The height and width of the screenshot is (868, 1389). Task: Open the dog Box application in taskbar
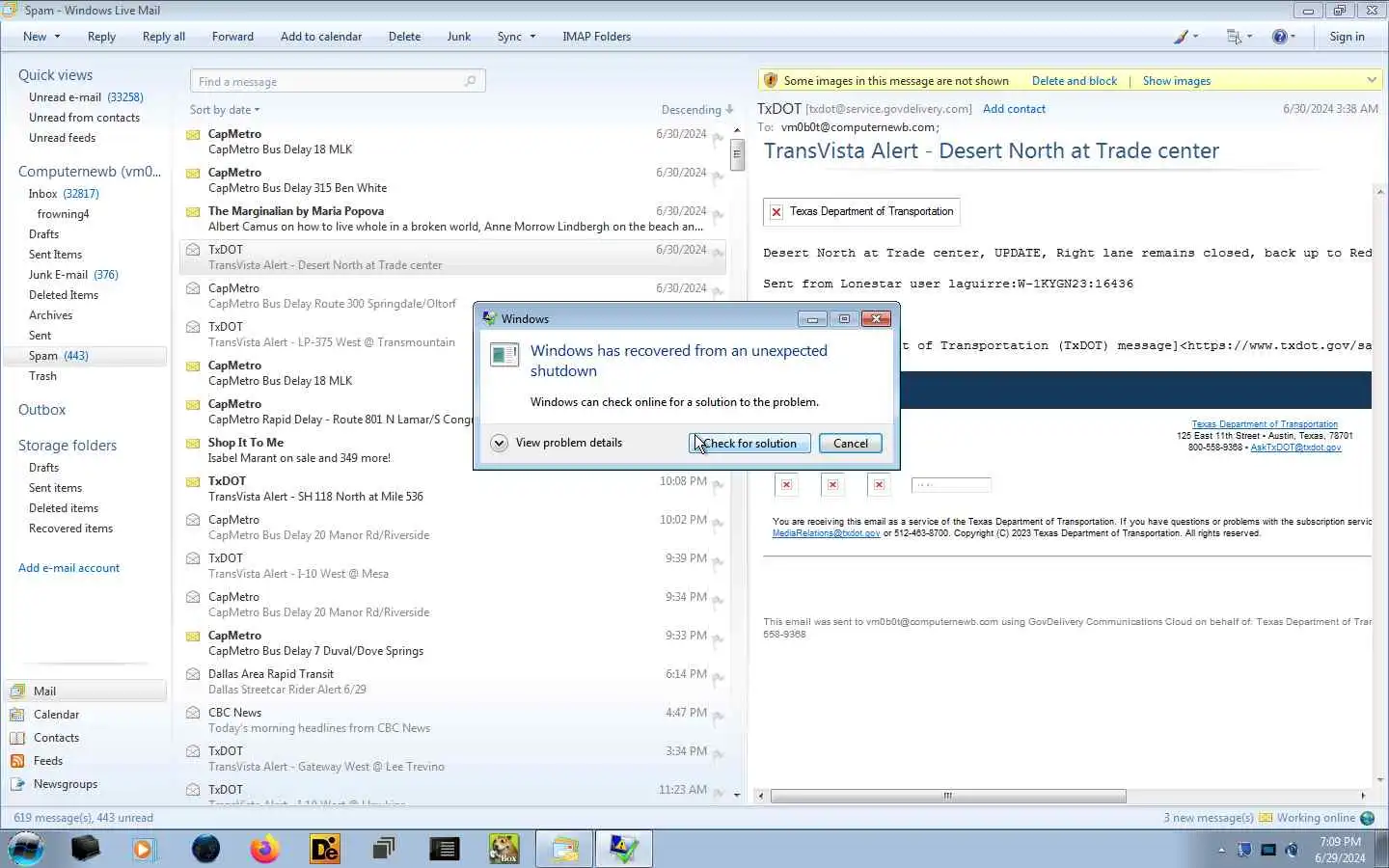(x=504, y=849)
